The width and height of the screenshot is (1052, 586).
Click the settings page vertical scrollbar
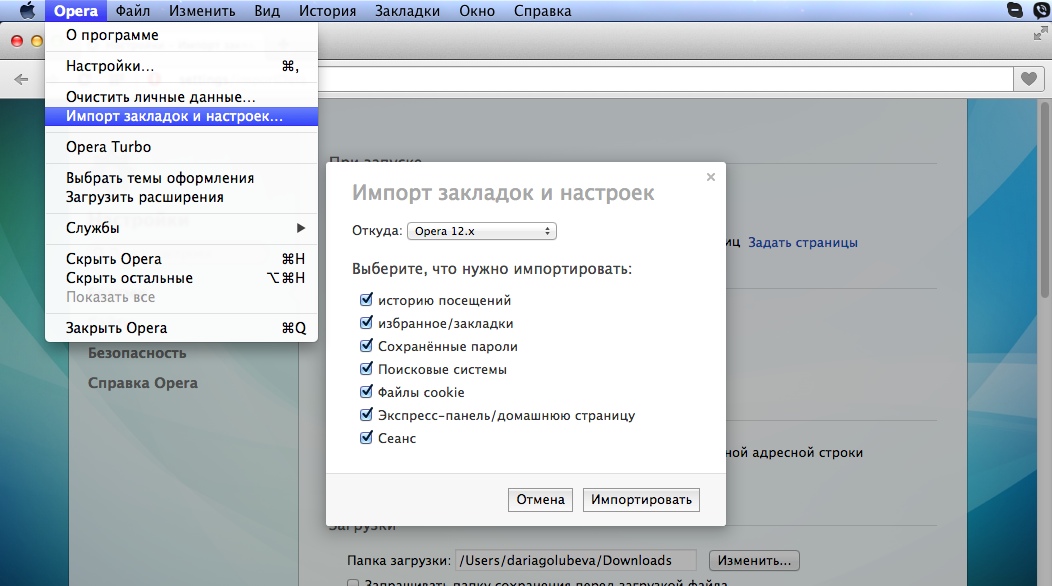(x=1045, y=199)
